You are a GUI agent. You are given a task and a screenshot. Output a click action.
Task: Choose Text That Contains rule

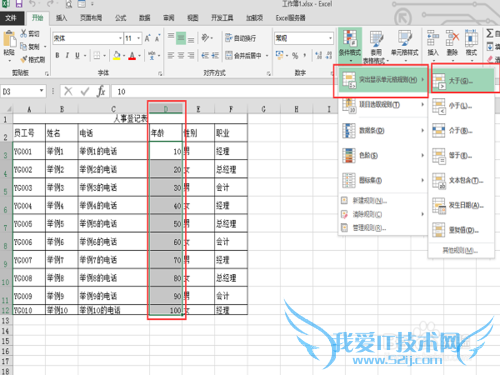point(461,180)
